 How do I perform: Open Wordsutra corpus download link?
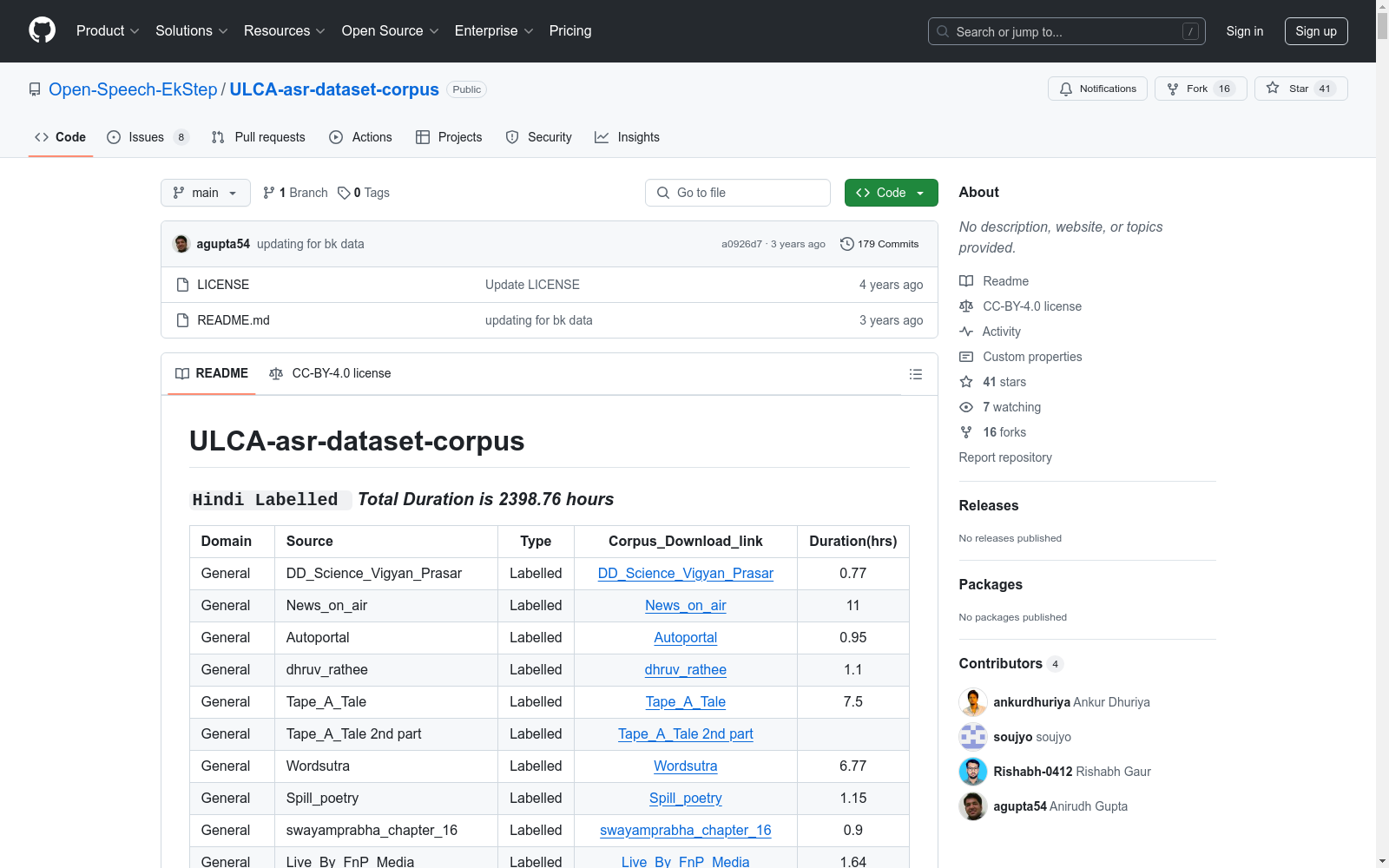pos(686,766)
